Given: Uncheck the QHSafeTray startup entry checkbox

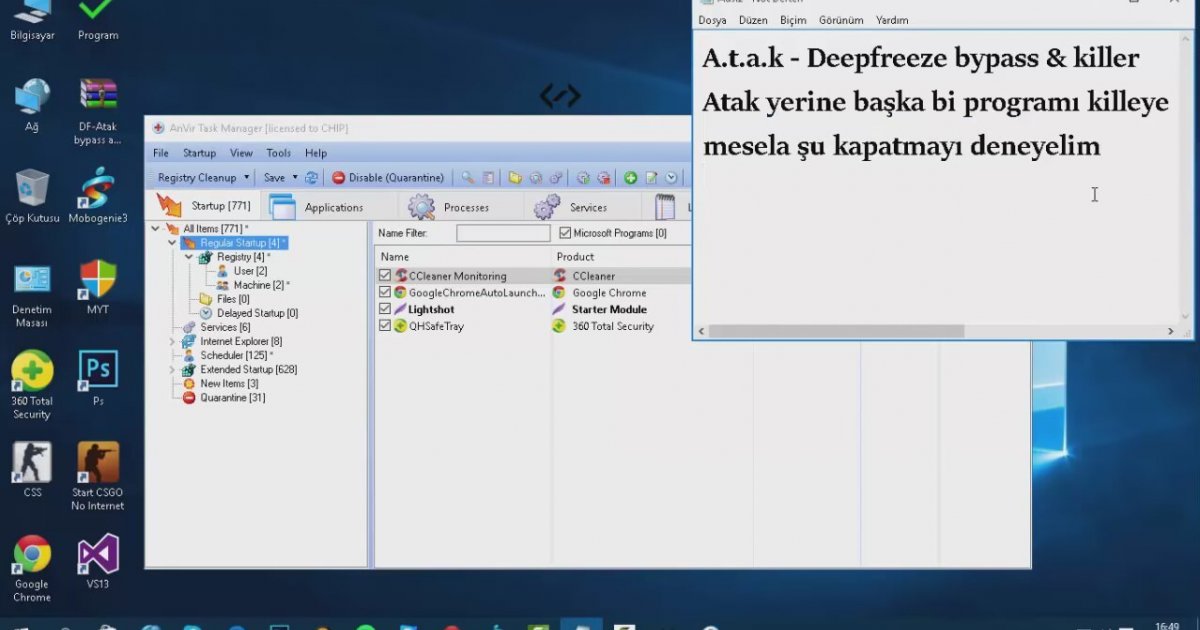Looking at the screenshot, I should 385,326.
